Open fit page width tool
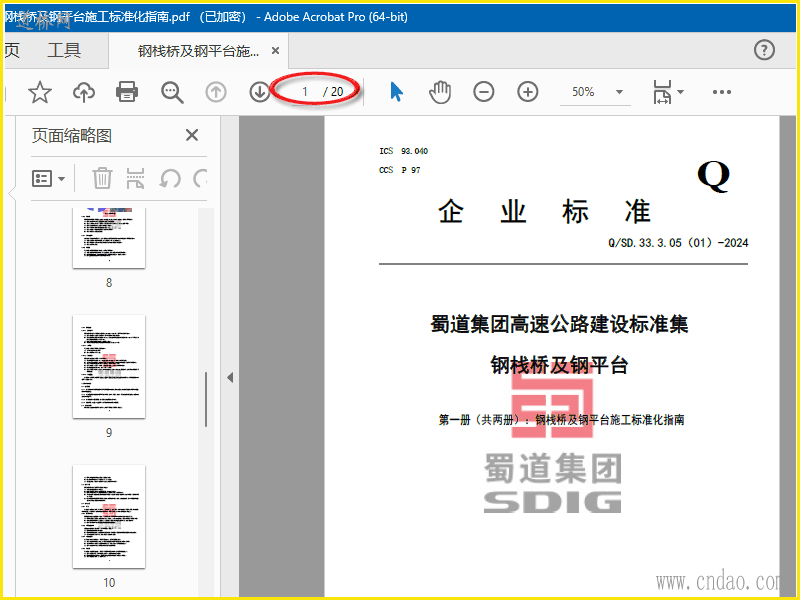This screenshot has height=600, width=800. point(662,92)
